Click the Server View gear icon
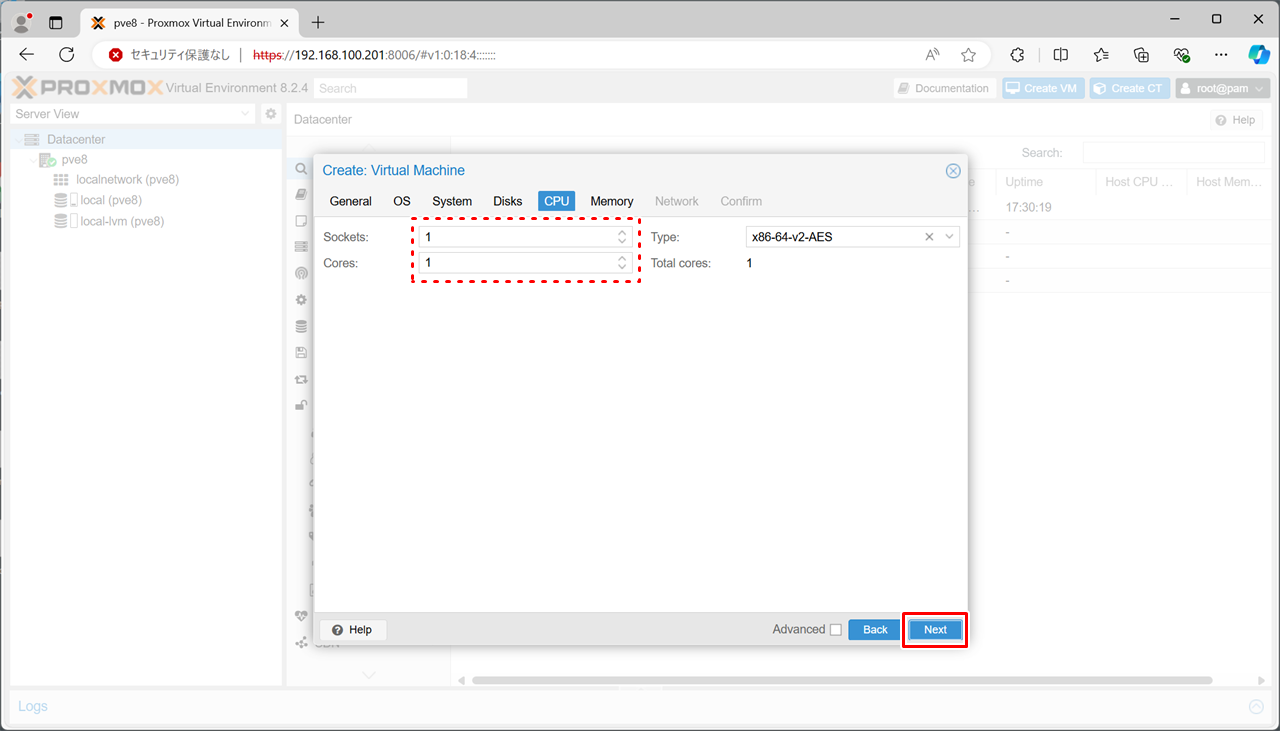This screenshot has width=1280, height=731. 270,114
